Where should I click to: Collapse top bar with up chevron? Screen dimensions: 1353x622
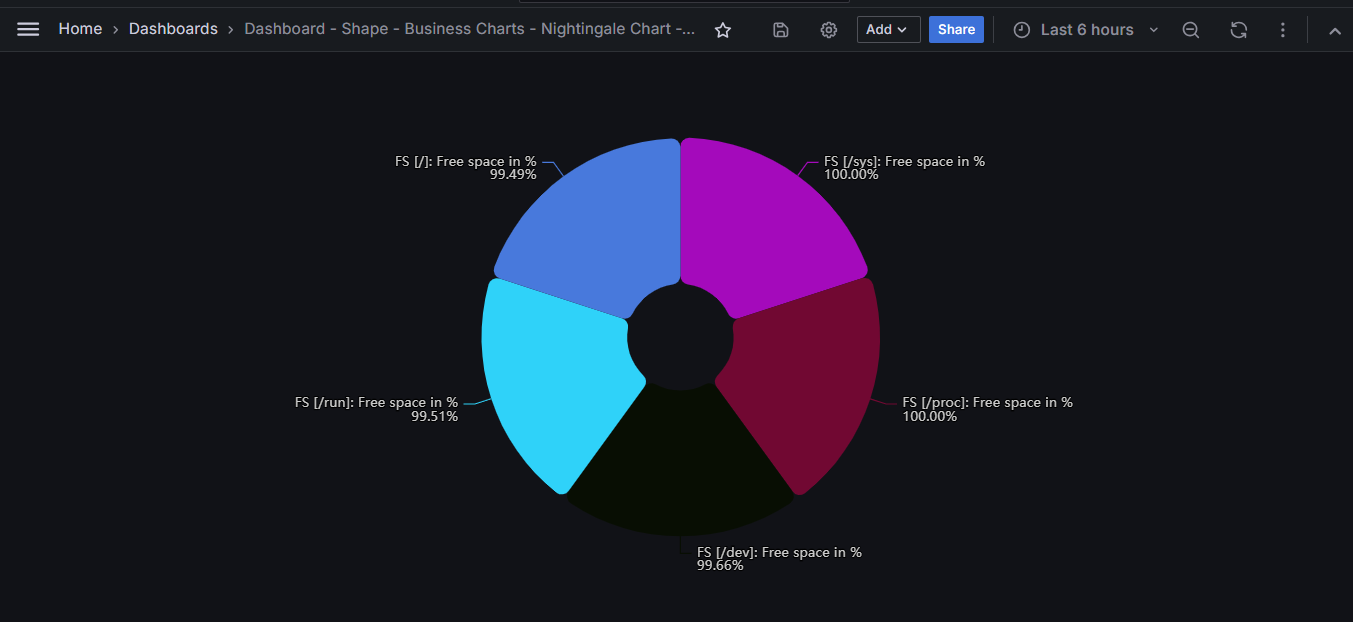1335,31
